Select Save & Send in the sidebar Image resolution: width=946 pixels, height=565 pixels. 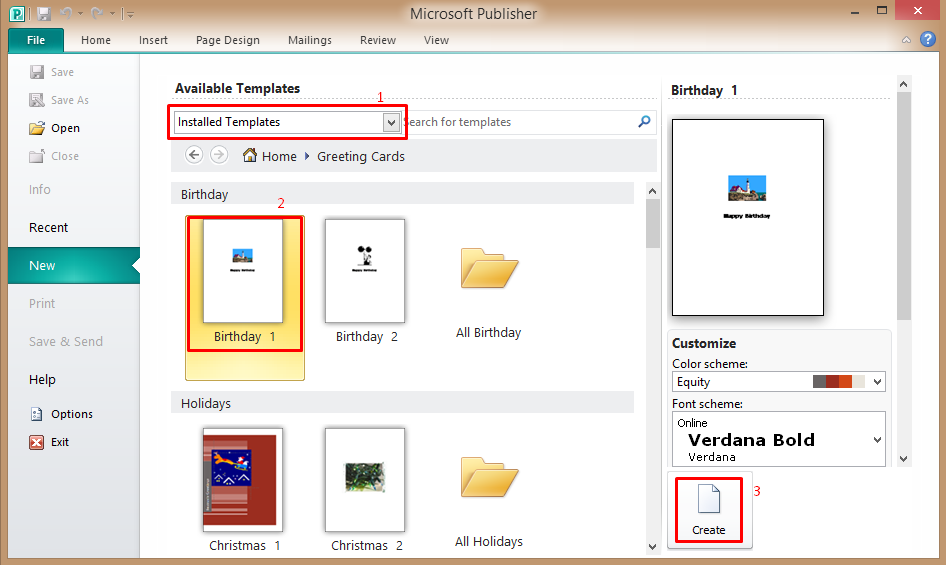coord(66,342)
